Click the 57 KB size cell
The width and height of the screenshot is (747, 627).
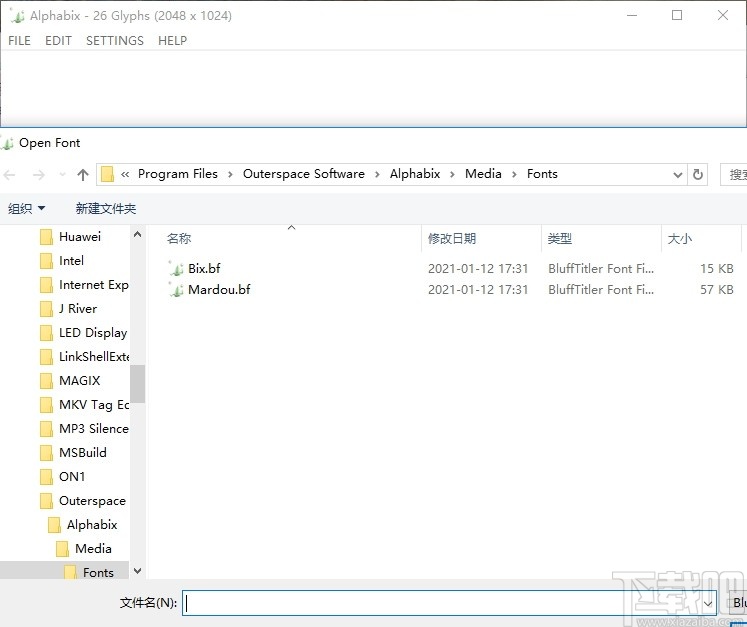717,289
